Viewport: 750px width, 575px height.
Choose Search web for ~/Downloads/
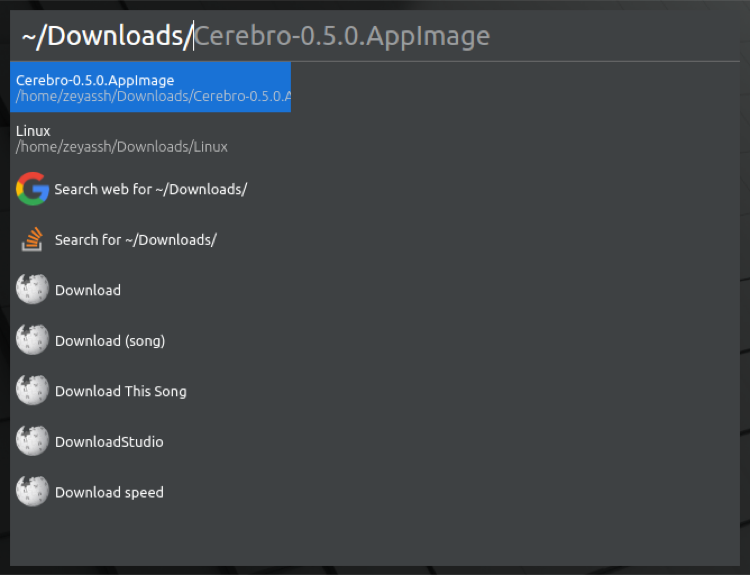[x=151, y=189]
